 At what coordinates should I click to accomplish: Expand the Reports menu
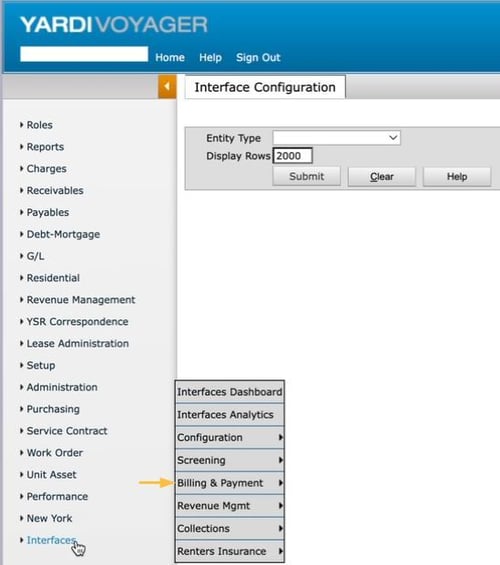42,147
